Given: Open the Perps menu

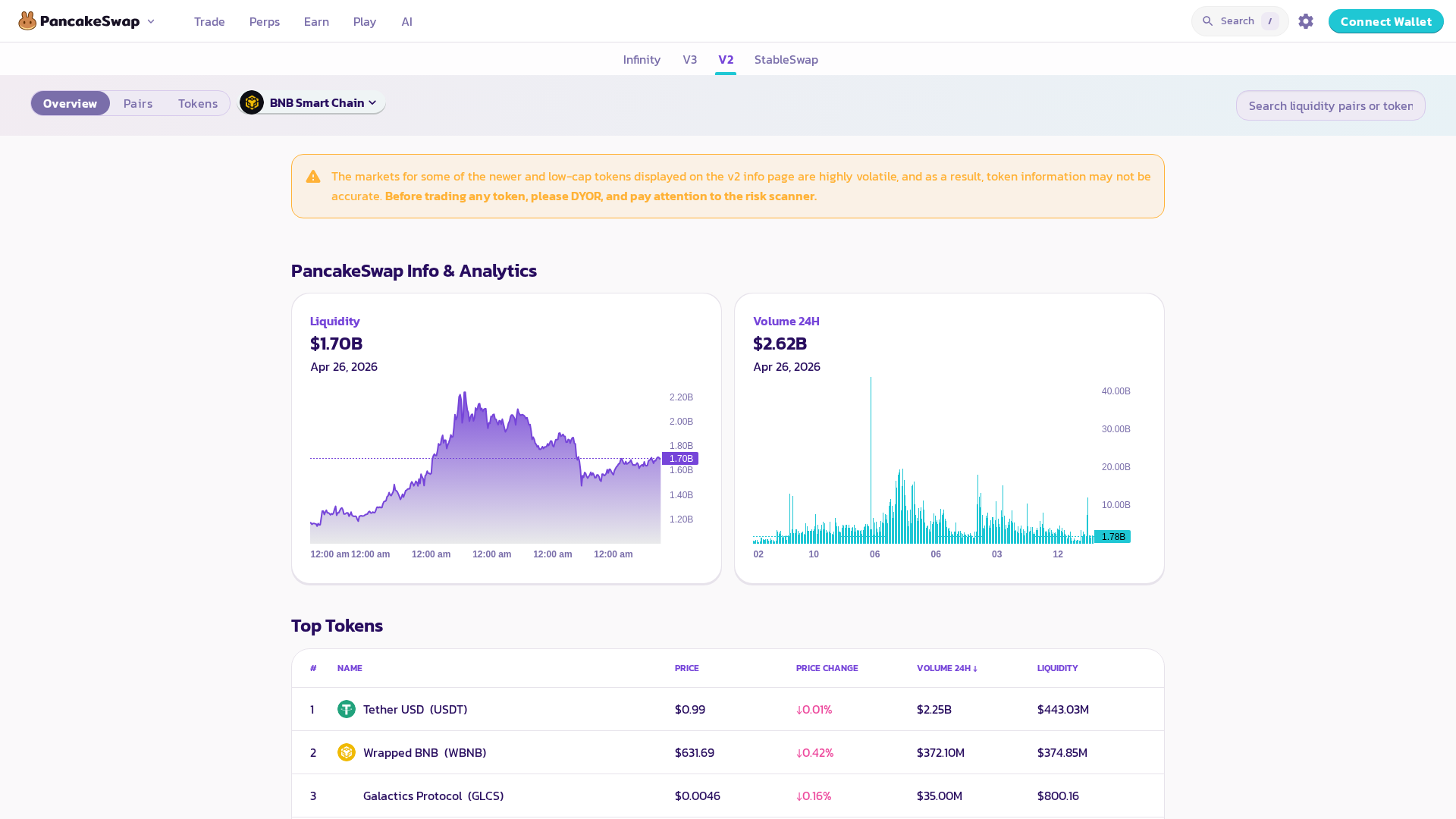Looking at the screenshot, I should 265,21.
